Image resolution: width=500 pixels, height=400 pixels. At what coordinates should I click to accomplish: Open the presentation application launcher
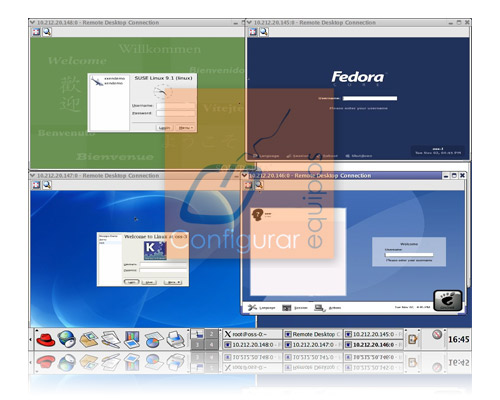tap(132, 339)
